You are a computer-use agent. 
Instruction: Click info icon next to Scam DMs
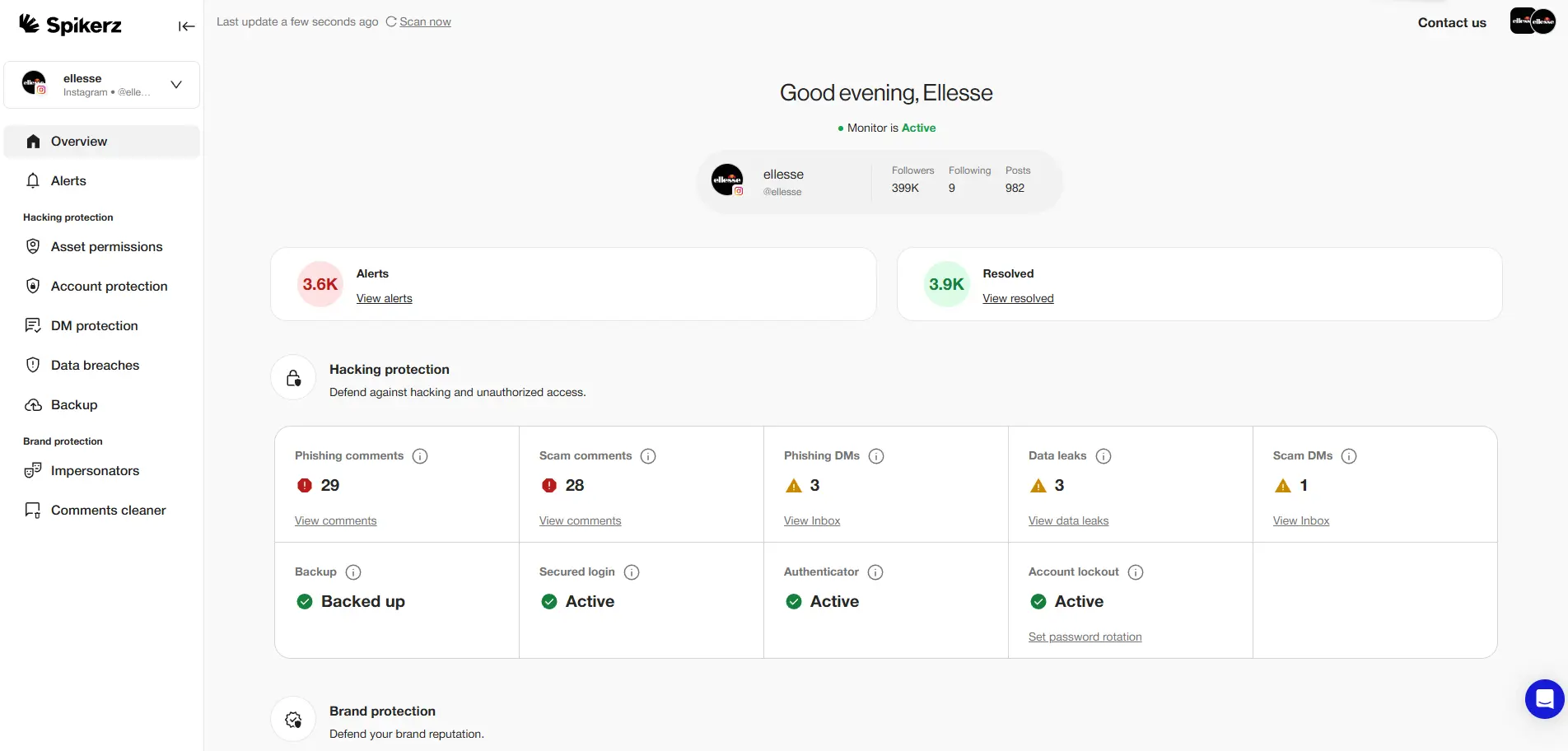click(x=1349, y=456)
